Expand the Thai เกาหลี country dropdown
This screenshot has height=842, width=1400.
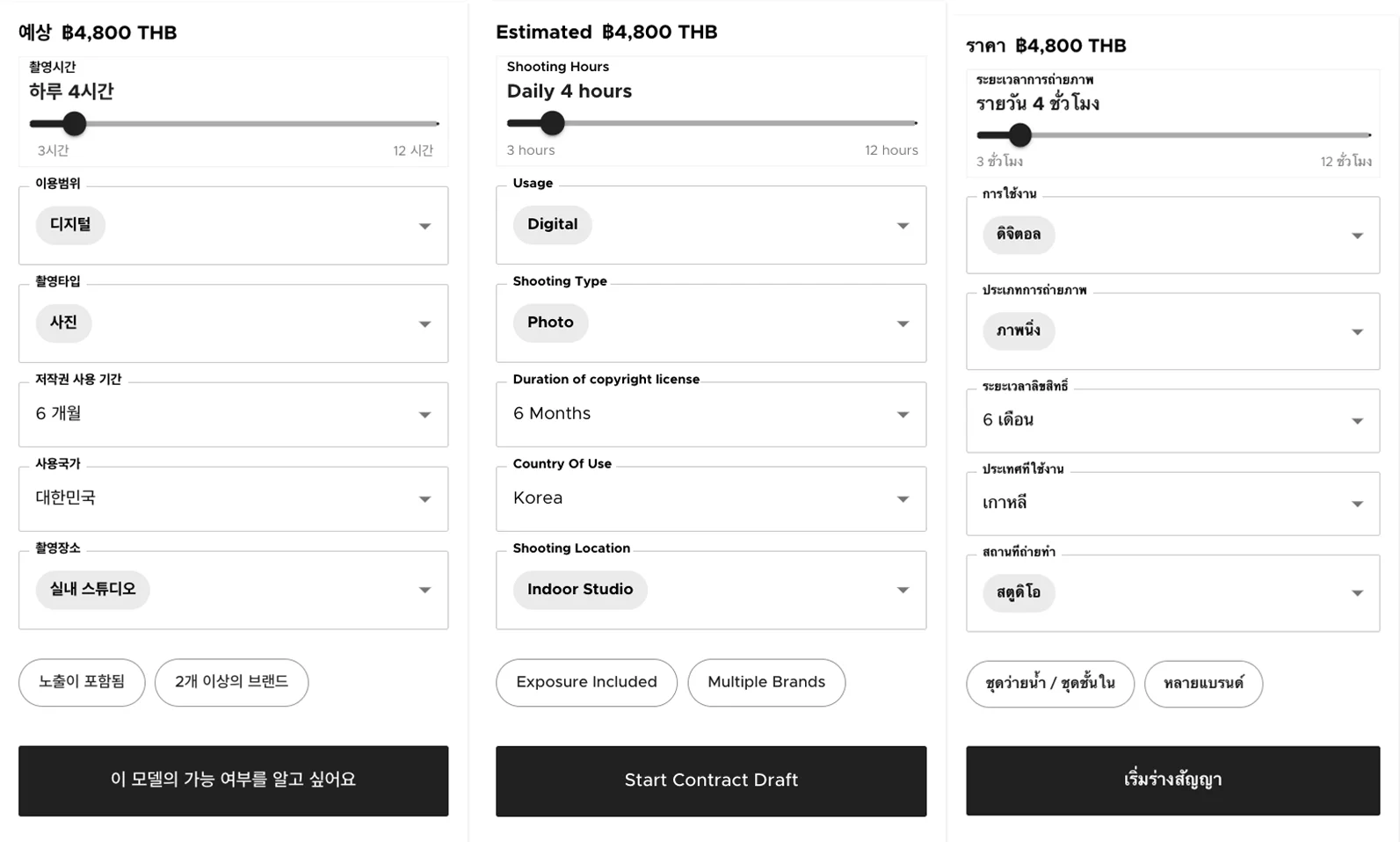1357,504
